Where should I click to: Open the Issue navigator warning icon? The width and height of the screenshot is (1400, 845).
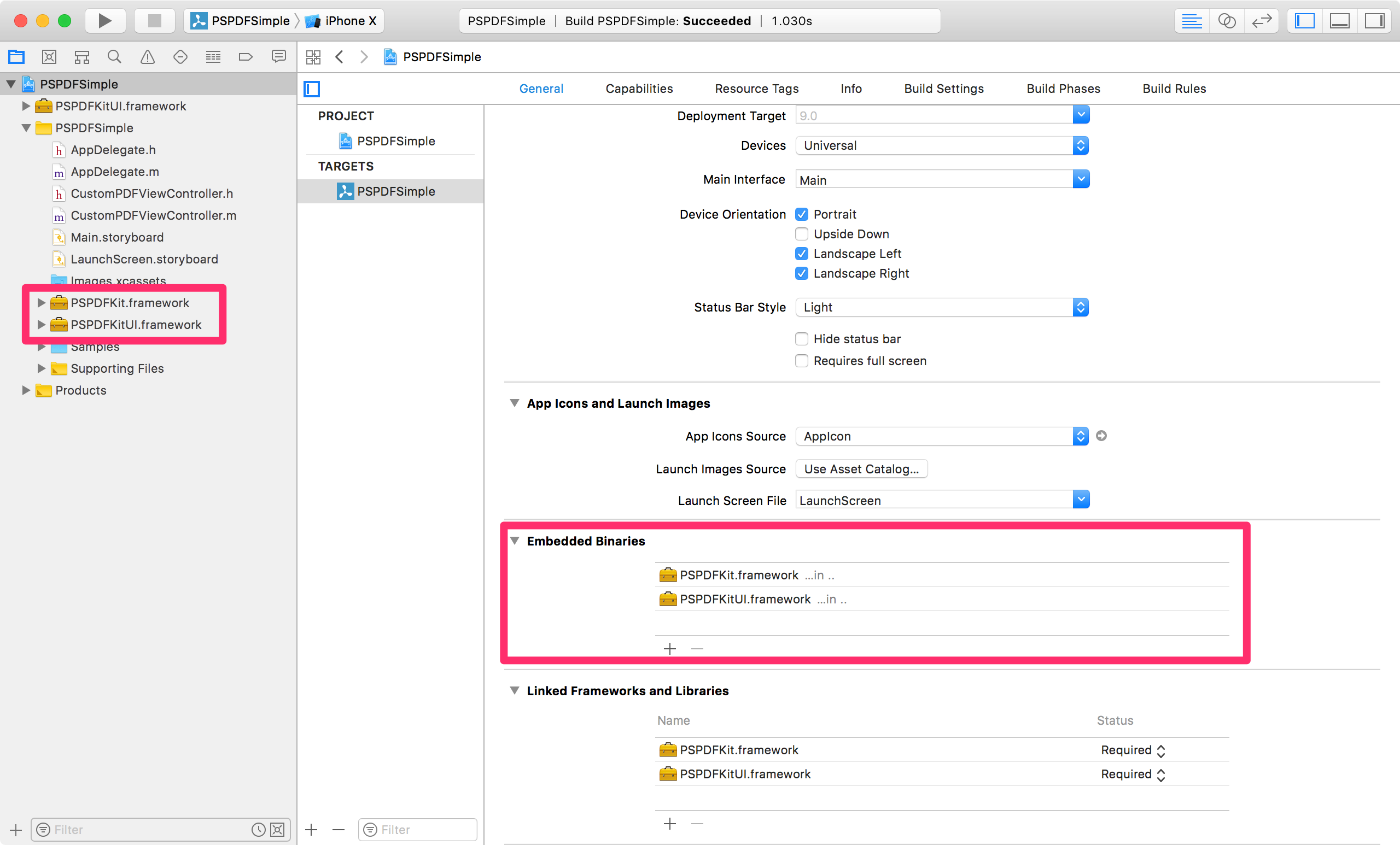click(x=147, y=57)
